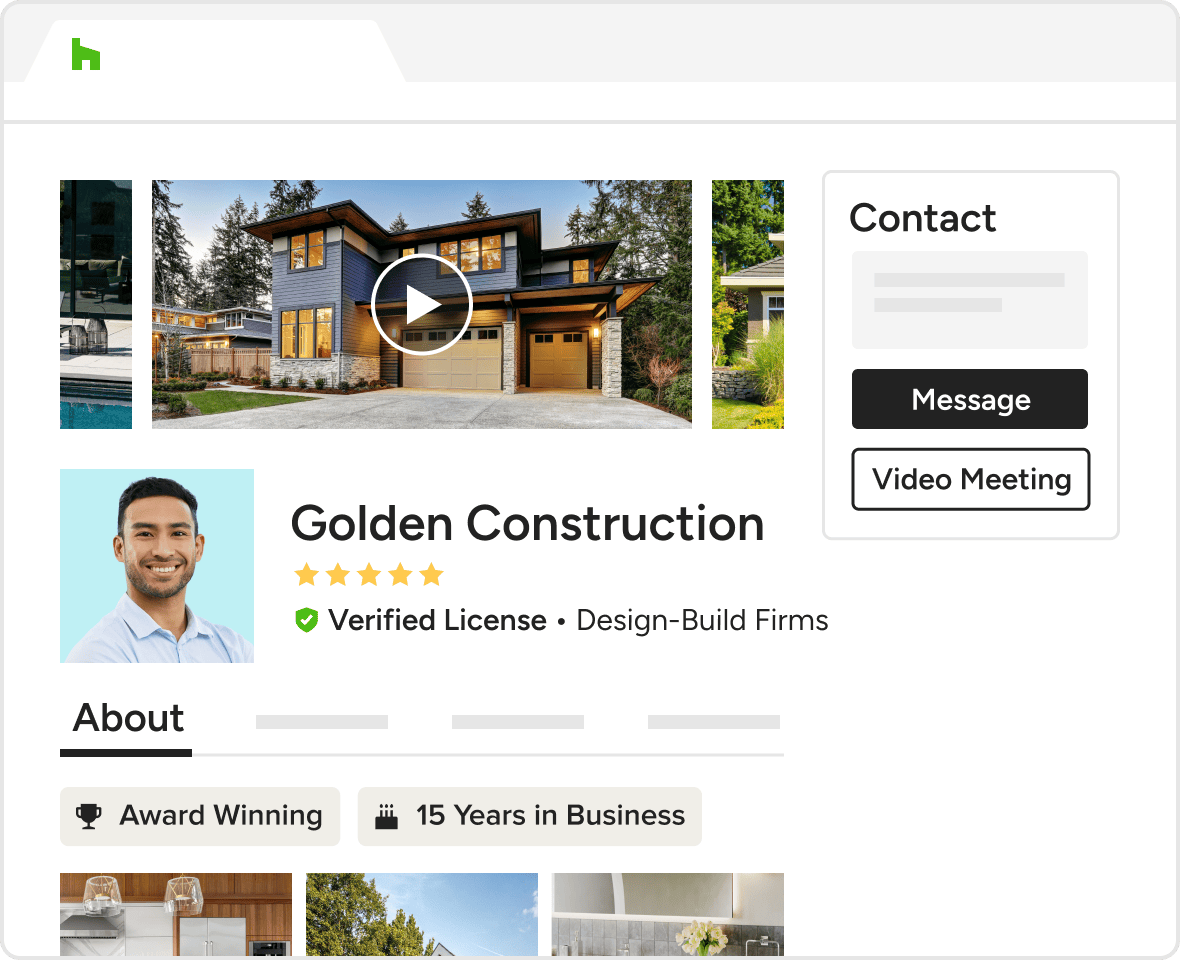Screen dimensions: 1180x960
Task: Click the trophy icon in Award Winning badge
Action: coord(89,816)
